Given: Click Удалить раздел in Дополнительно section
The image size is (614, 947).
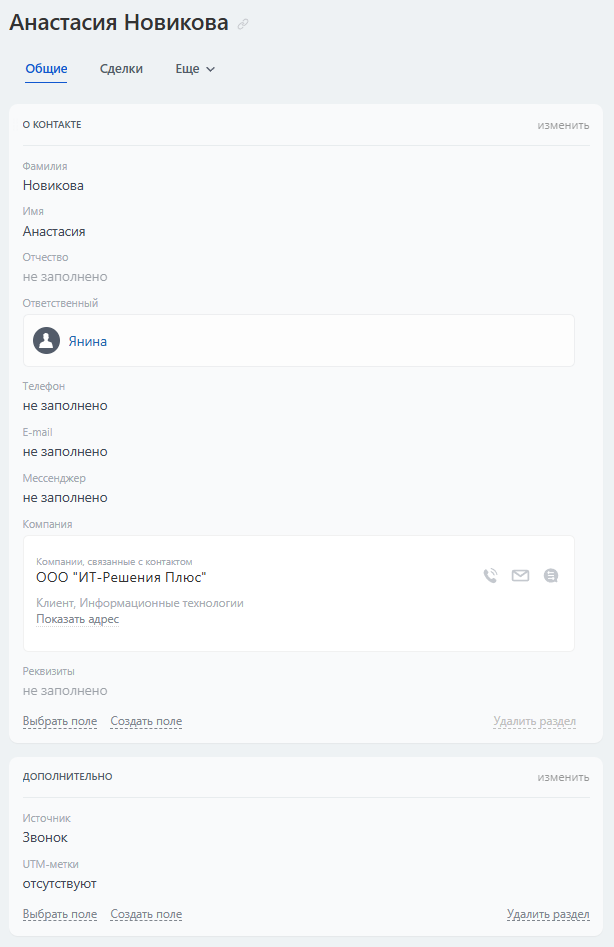Looking at the screenshot, I should (x=548, y=914).
